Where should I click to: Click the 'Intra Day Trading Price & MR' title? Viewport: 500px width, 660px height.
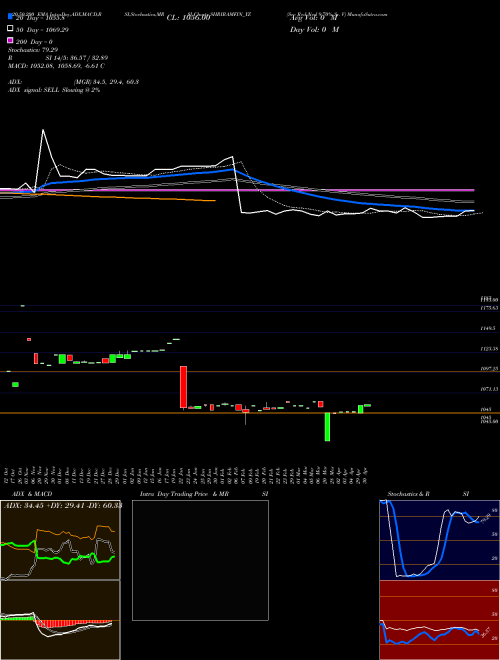coord(184,494)
